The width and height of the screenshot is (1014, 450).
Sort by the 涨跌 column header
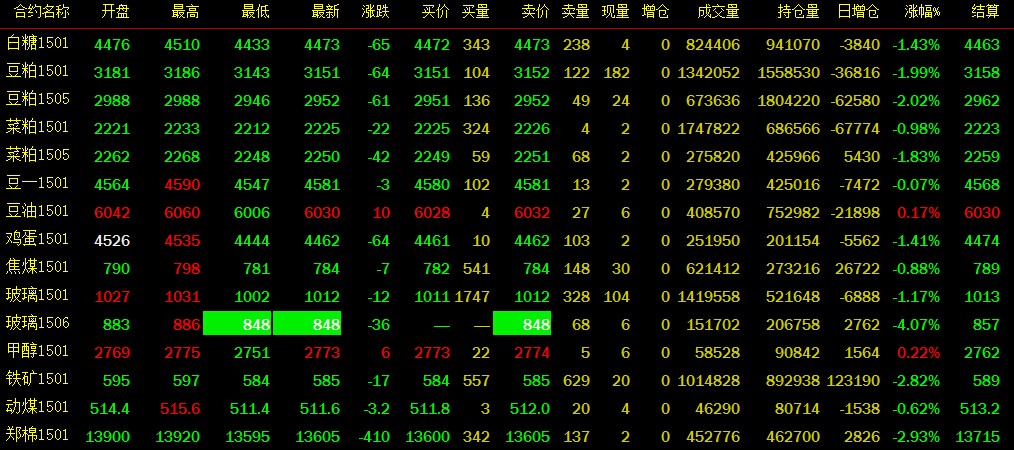(x=376, y=12)
